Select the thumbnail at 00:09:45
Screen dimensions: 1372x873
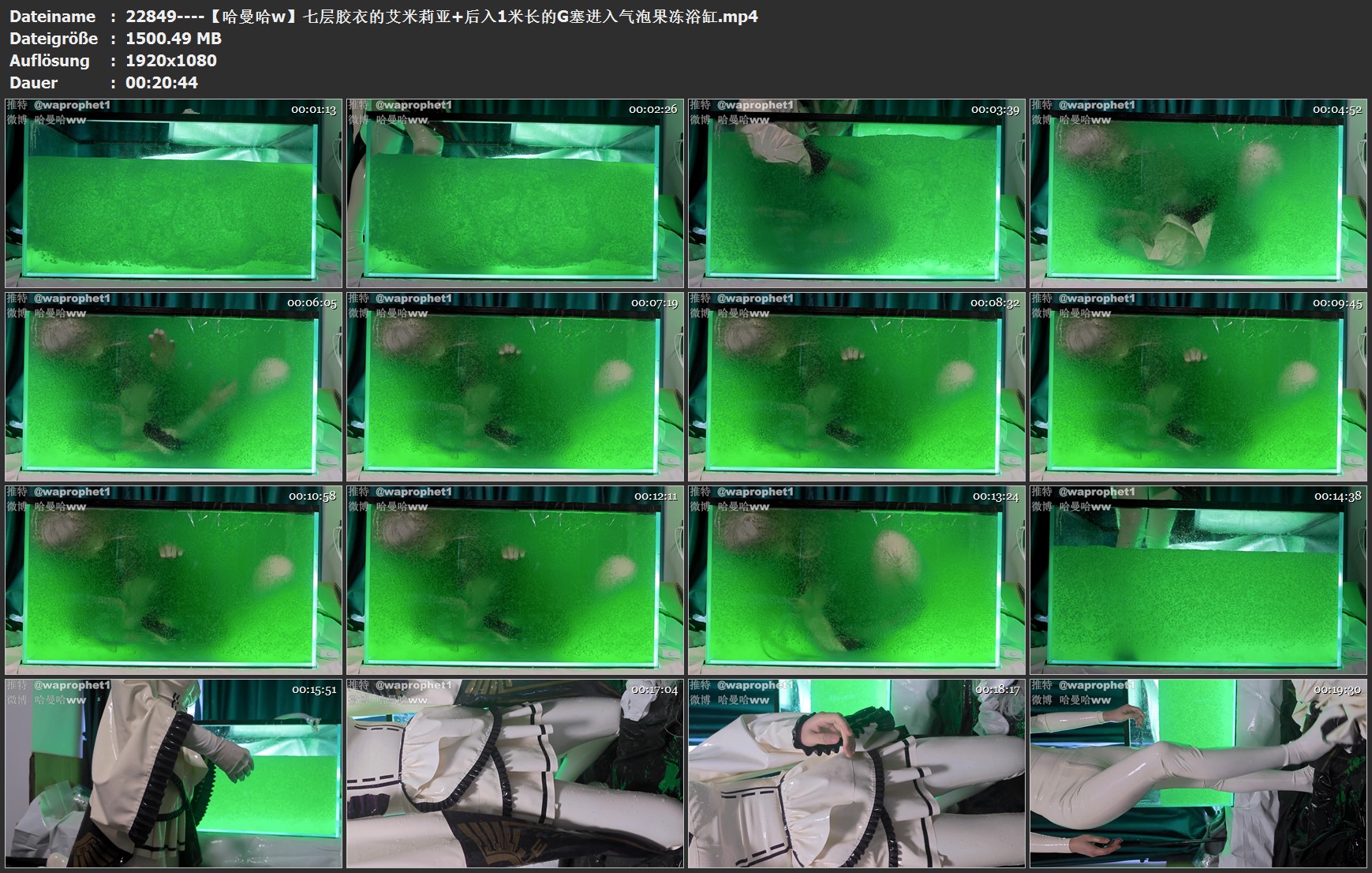1198,386
